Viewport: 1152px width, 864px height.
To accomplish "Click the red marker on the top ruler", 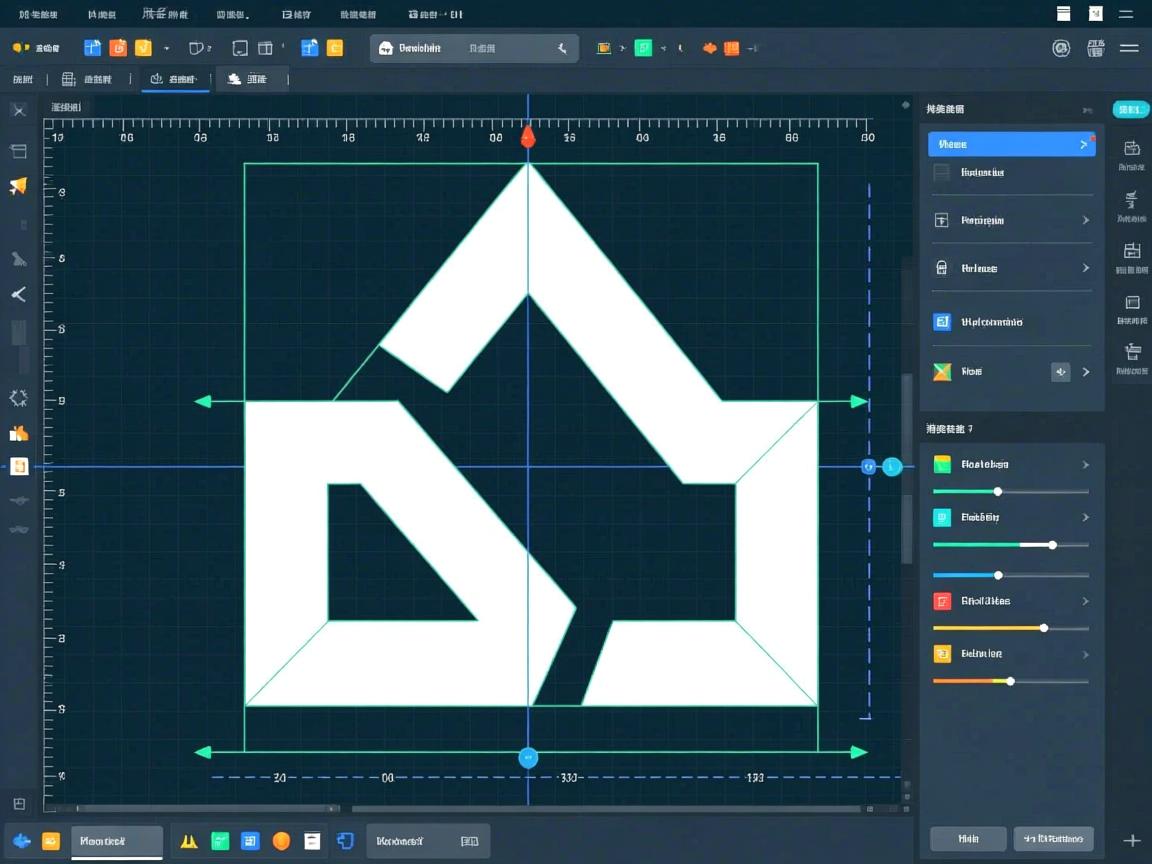I will 528,137.
